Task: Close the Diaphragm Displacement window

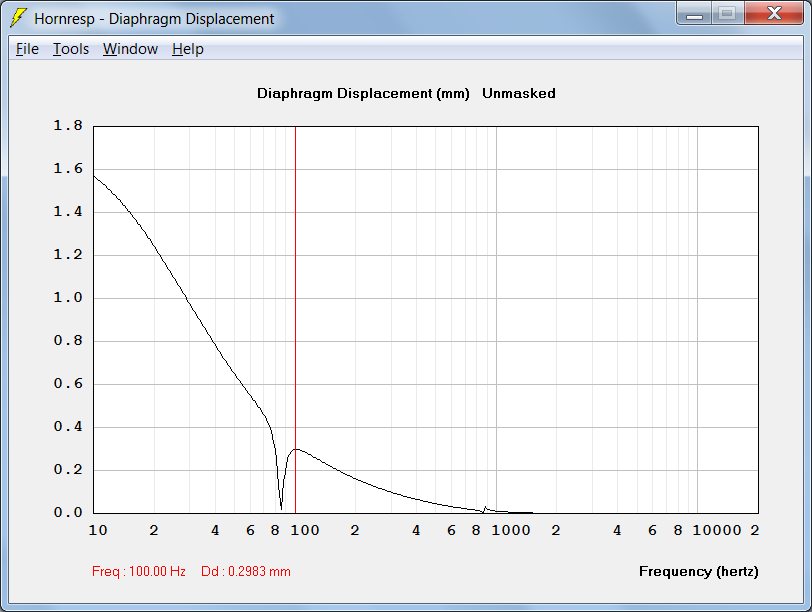Action: [x=774, y=13]
